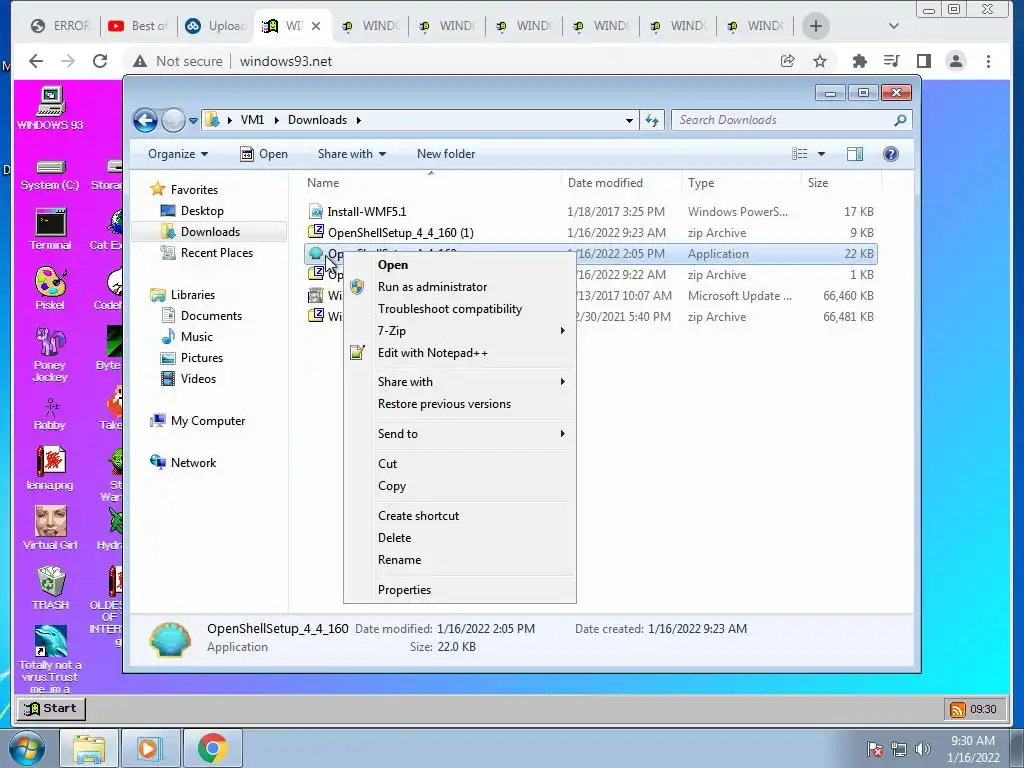1024x768 pixels.
Task: Open the change view dropdown arrow
Action: point(822,154)
